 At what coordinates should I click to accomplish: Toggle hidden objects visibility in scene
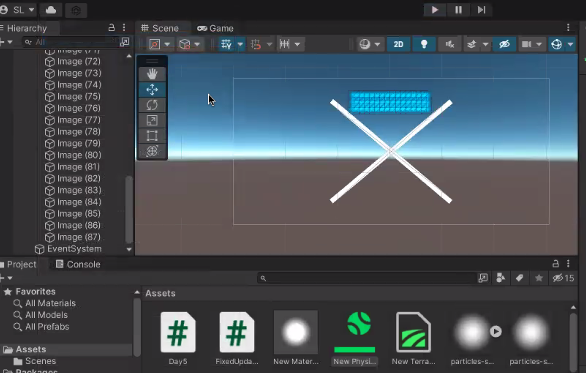click(504, 44)
